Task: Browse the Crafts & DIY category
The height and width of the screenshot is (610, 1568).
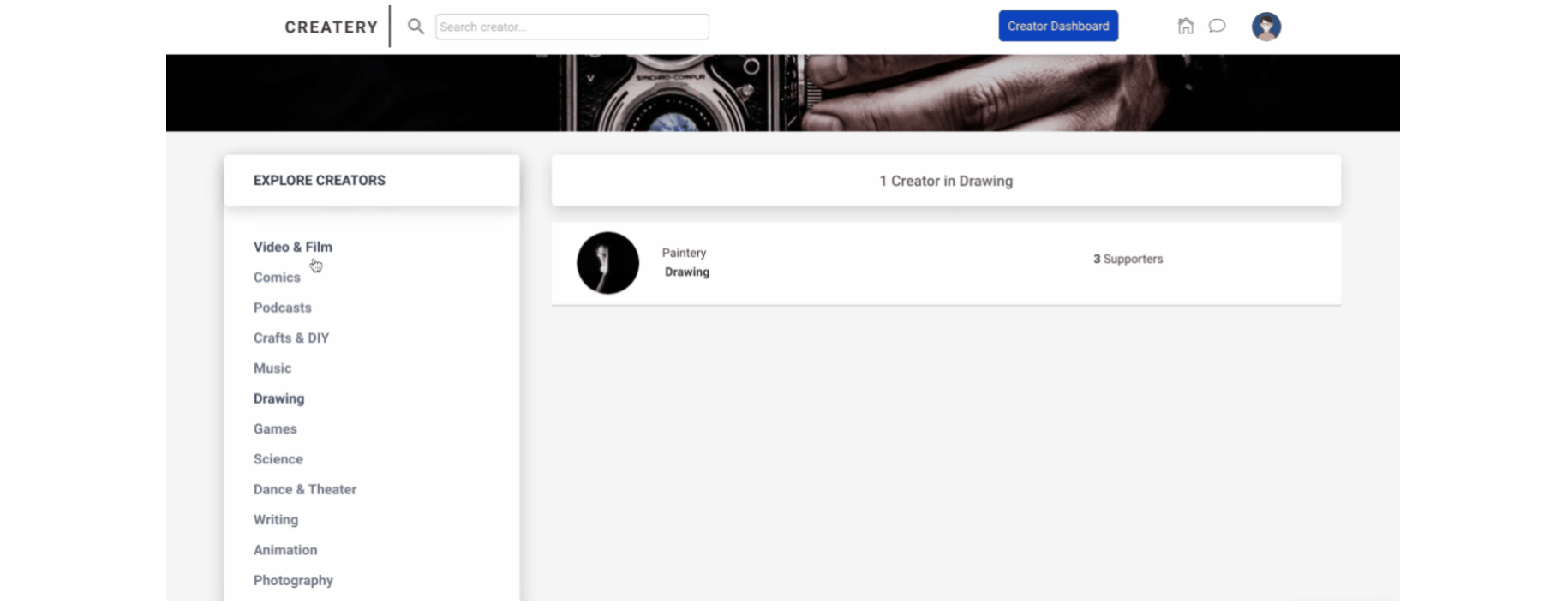Action: (x=291, y=338)
